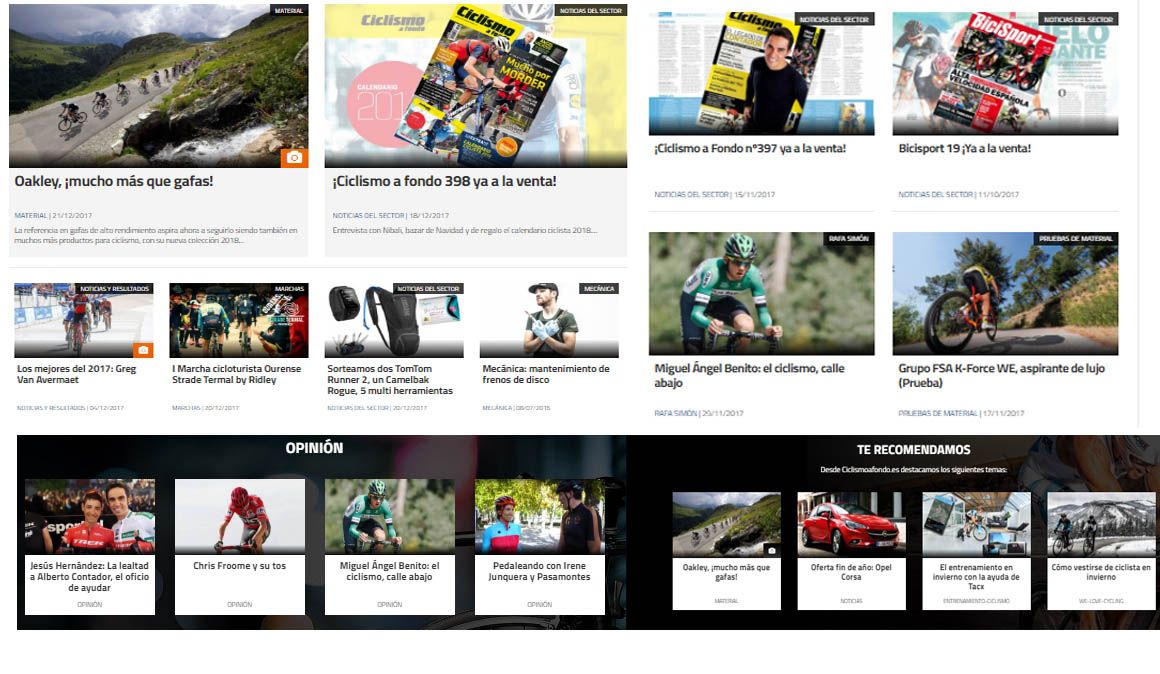Open the ¡Ciclismo a fondo 398 ya a la venta! headline
The image size is (1160, 674).
(x=444, y=181)
